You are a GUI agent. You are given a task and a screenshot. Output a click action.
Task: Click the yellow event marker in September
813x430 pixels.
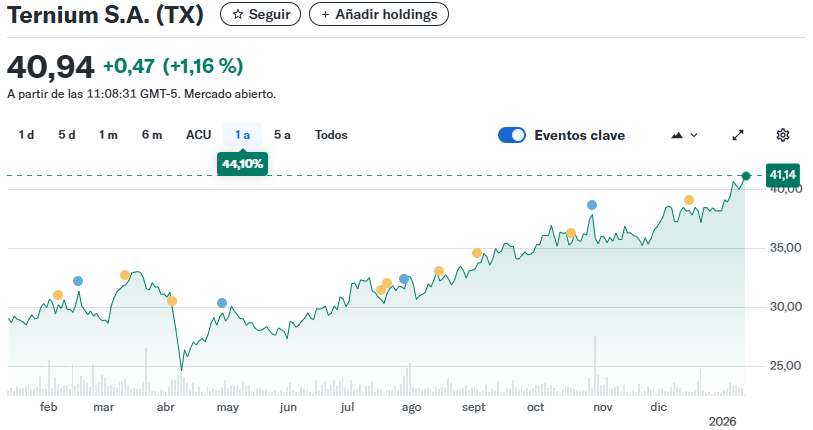(477, 253)
